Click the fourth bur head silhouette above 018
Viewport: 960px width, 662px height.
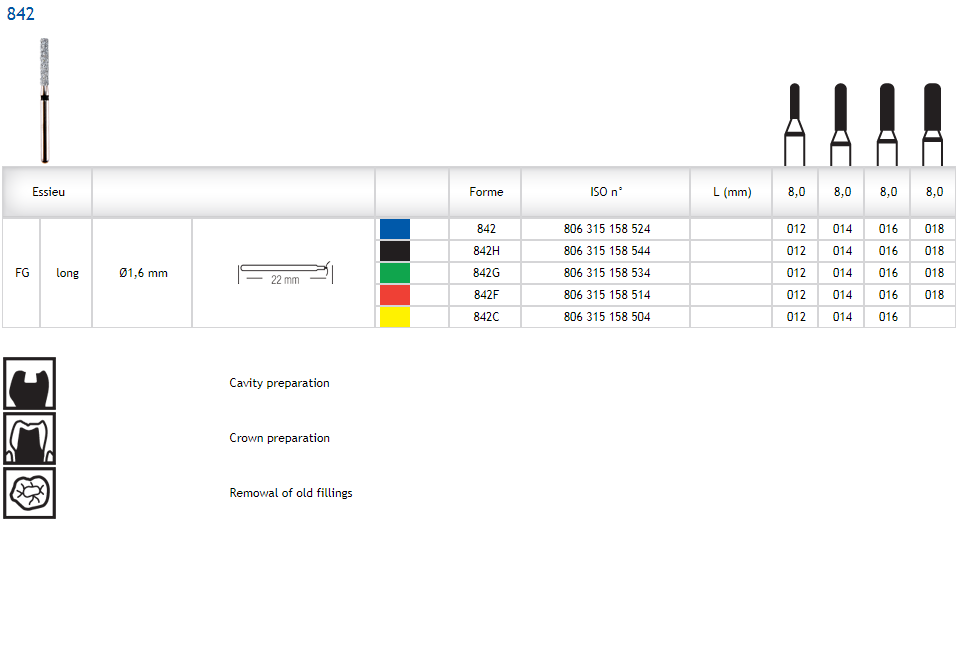click(x=932, y=124)
